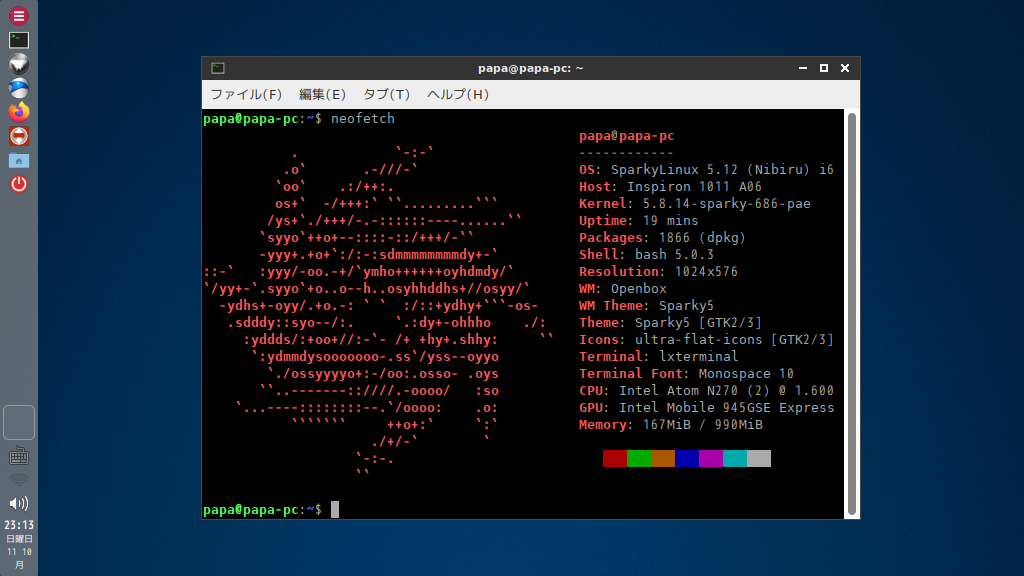
Task: Click the 'OS: SparkyLinux 5.12' line
Action: pos(706,170)
